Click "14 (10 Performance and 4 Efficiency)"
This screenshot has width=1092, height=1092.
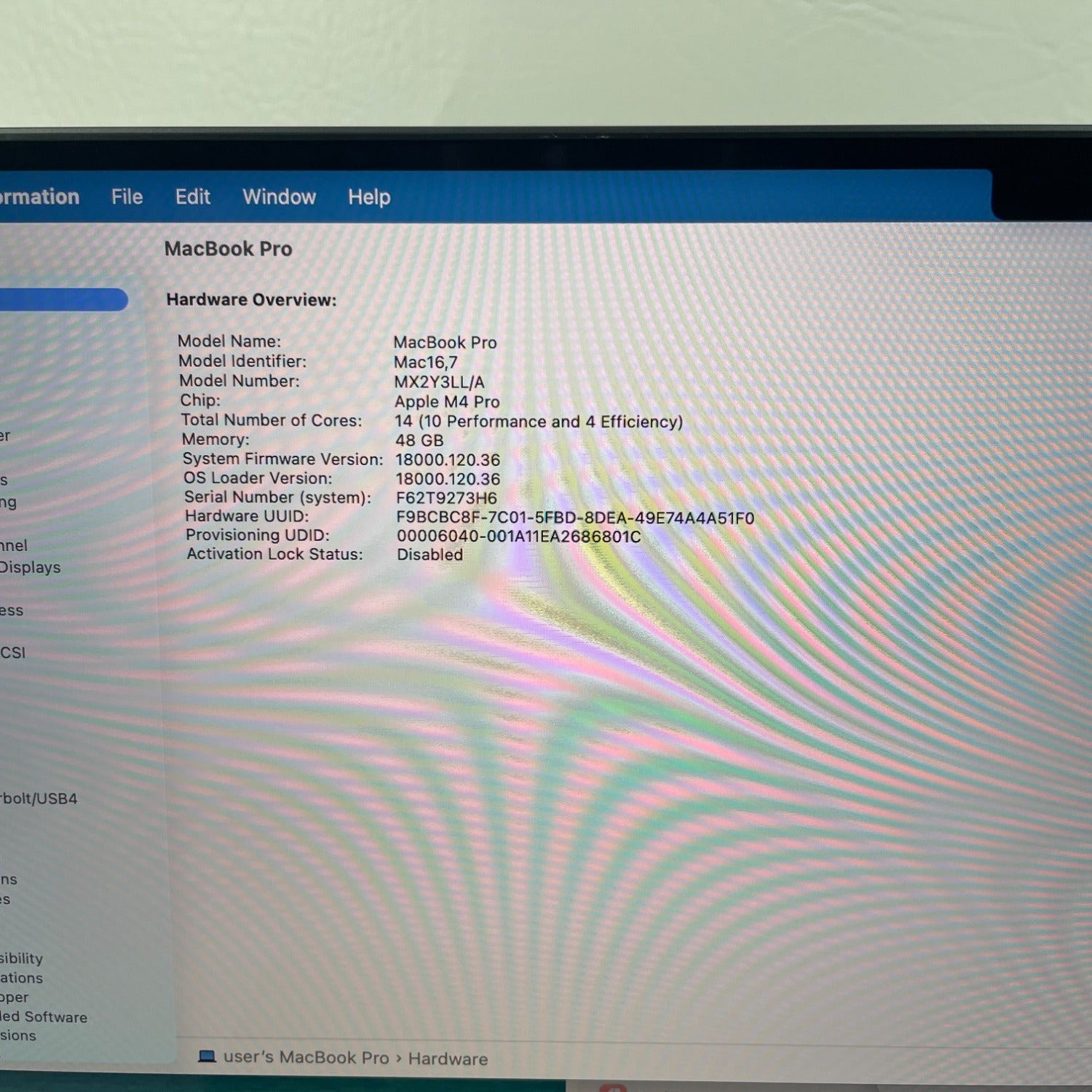(x=539, y=422)
